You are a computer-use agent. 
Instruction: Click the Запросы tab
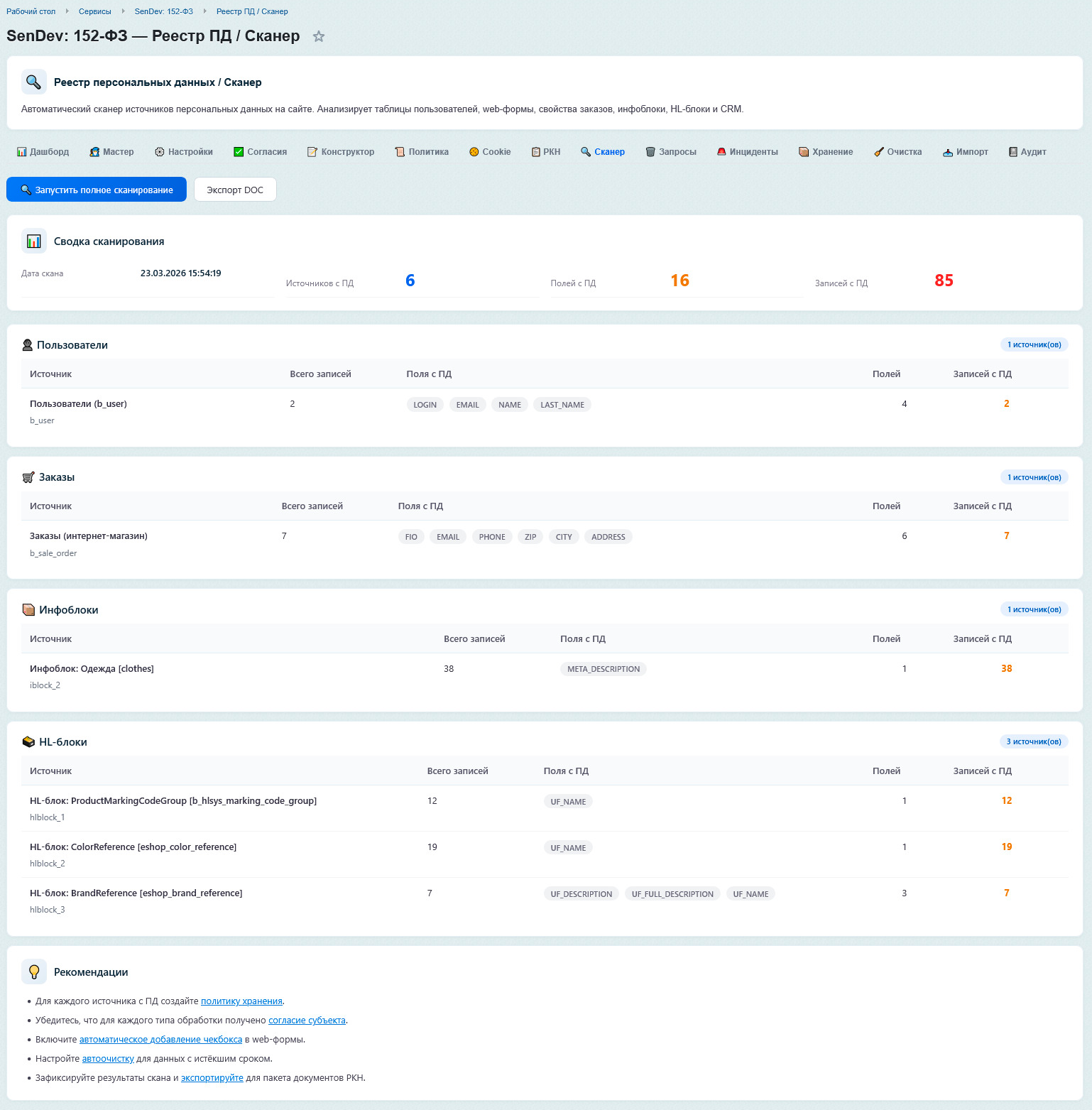[670, 152]
